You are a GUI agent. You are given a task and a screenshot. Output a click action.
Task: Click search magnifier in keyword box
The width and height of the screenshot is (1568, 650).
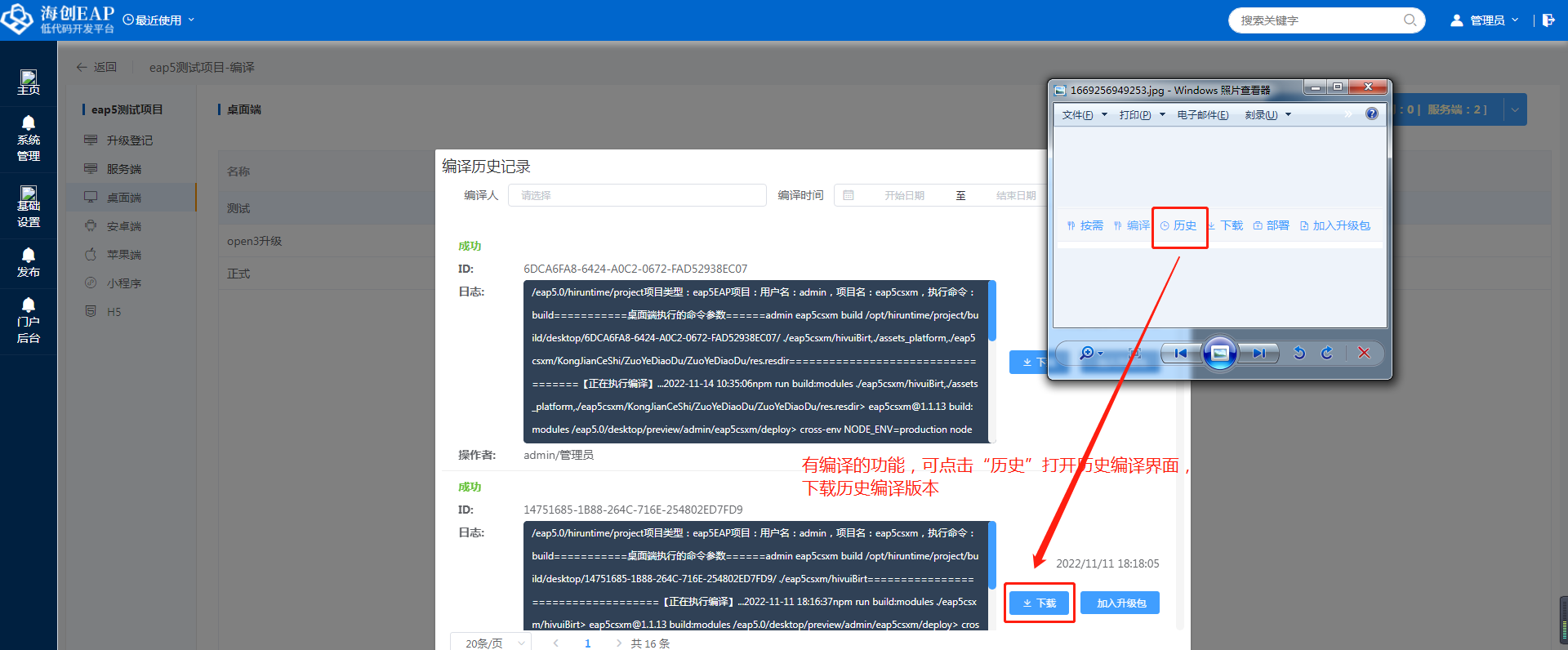[1410, 20]
